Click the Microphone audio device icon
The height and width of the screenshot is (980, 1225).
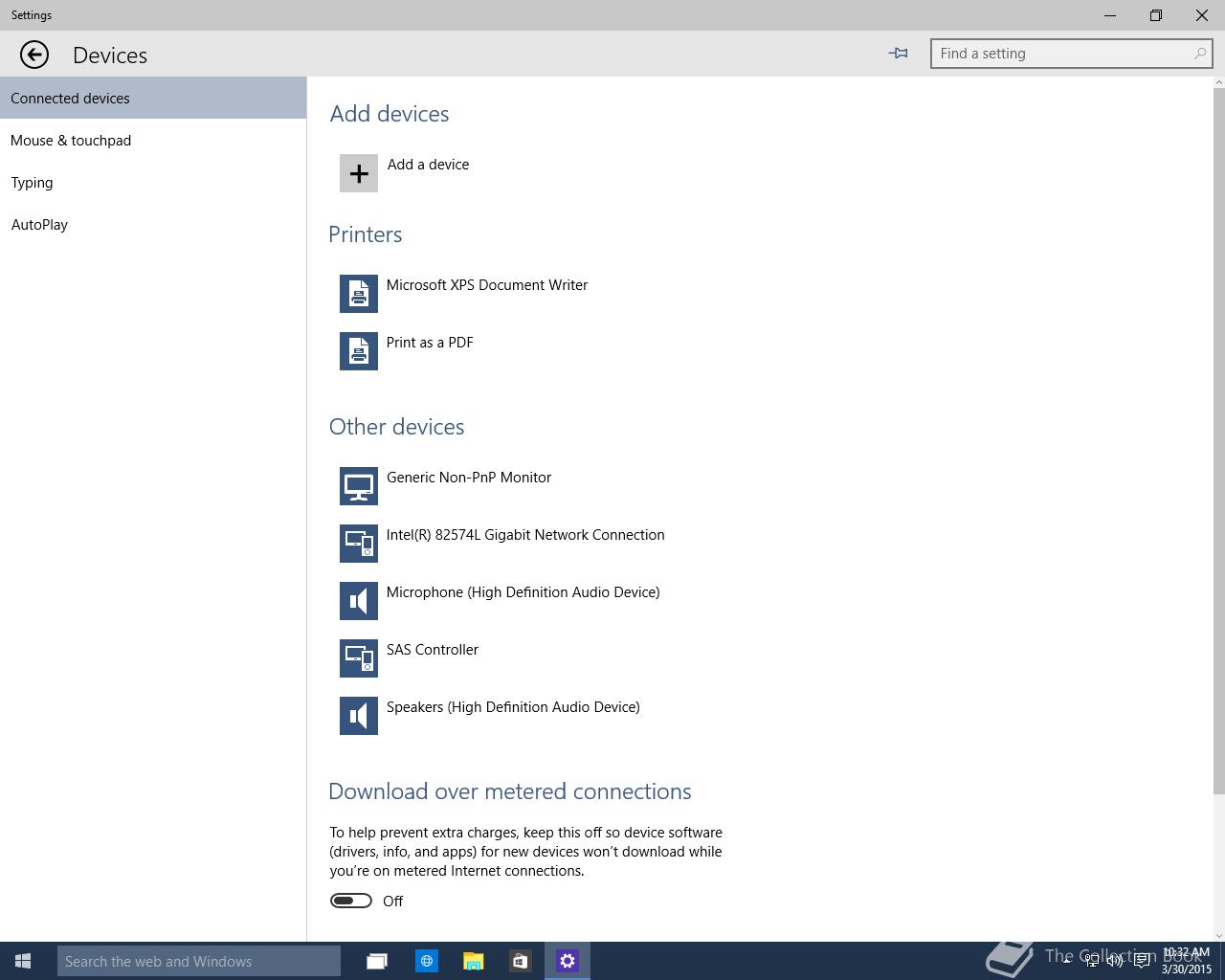click(359, 601)
